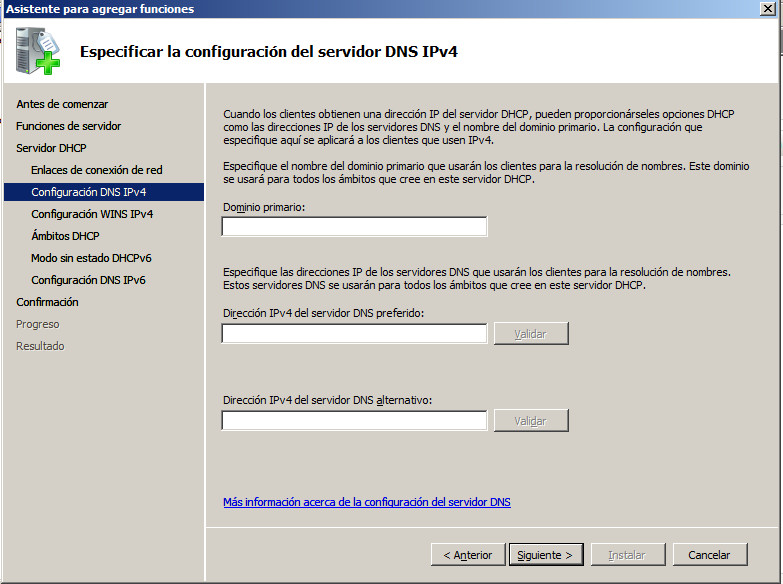Click the Siguiente button

(x=545, y=555)
